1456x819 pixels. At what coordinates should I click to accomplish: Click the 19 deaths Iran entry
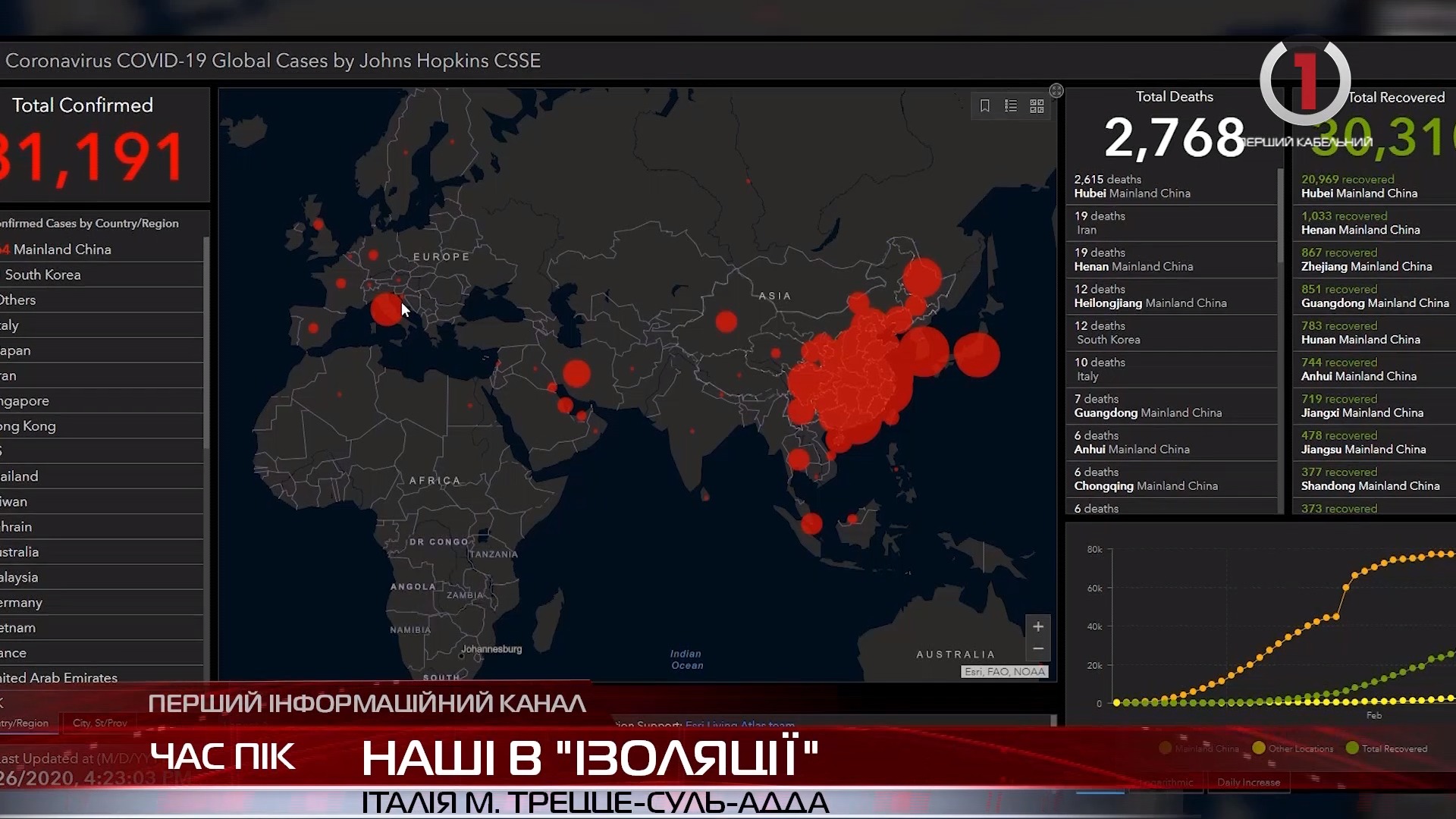pos(1172,223)
